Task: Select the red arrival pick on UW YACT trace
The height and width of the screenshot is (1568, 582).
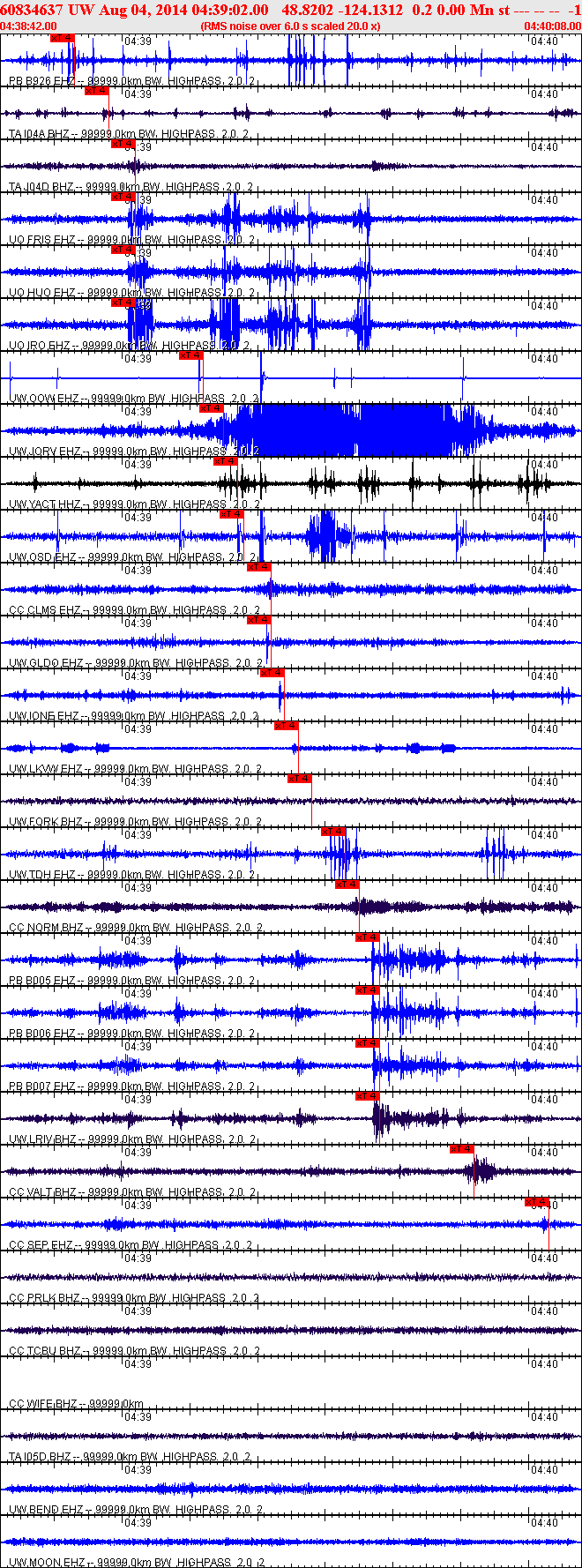Action: [226, 461]
